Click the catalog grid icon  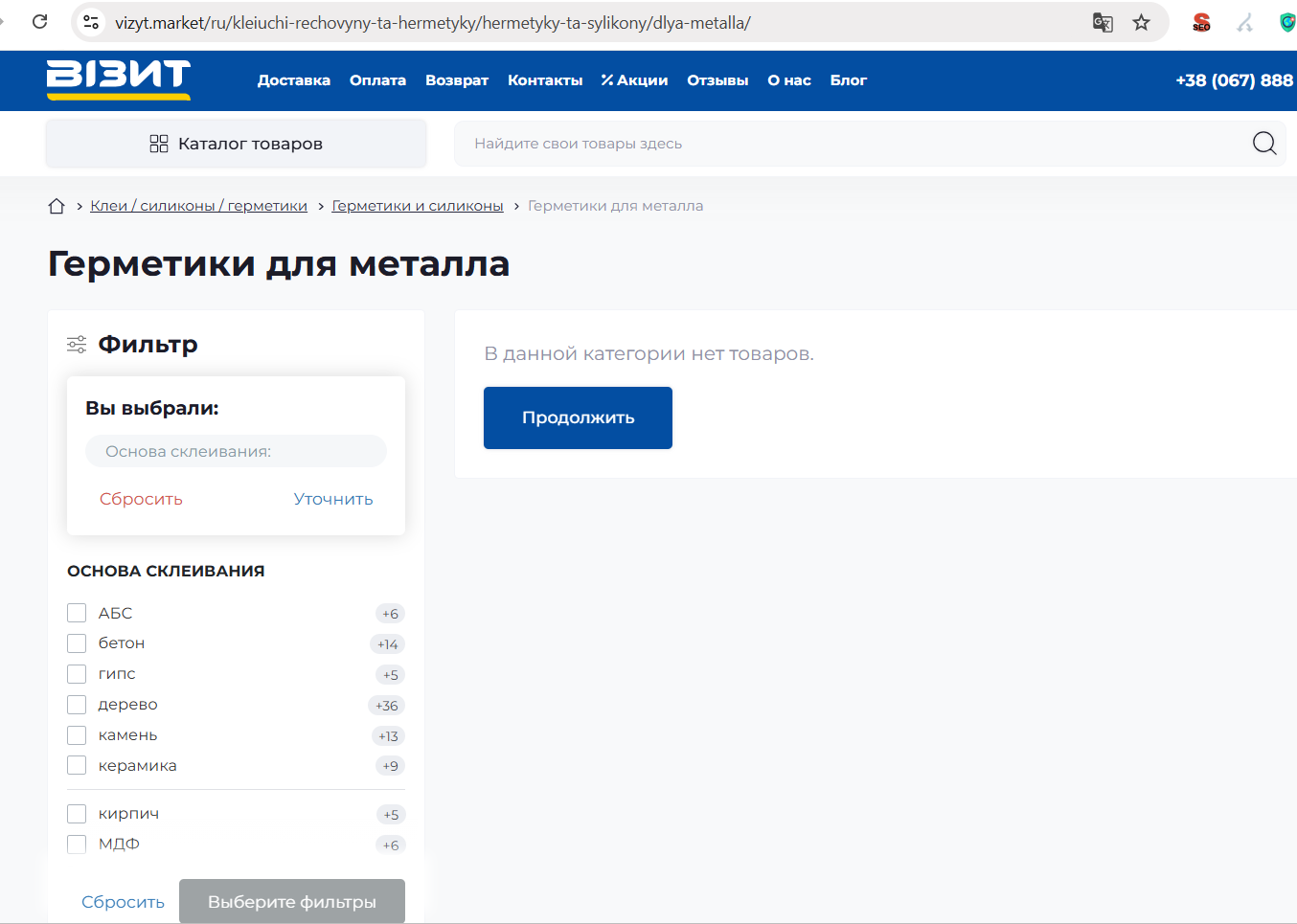159,144
